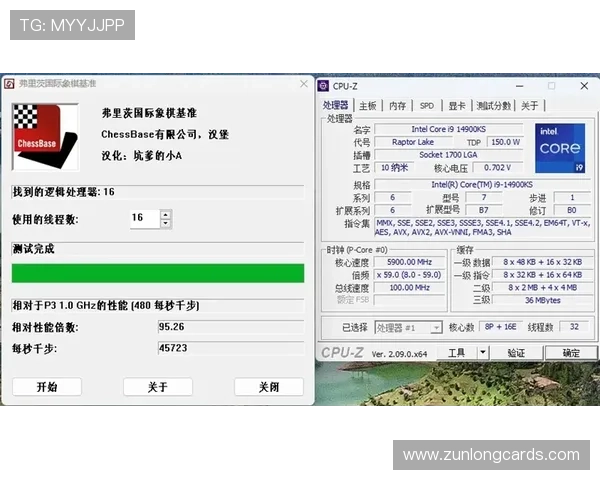Screen dimensions: 600x480
Task: Increase thread count with up arrow
Action: click(x=166, y=214)
